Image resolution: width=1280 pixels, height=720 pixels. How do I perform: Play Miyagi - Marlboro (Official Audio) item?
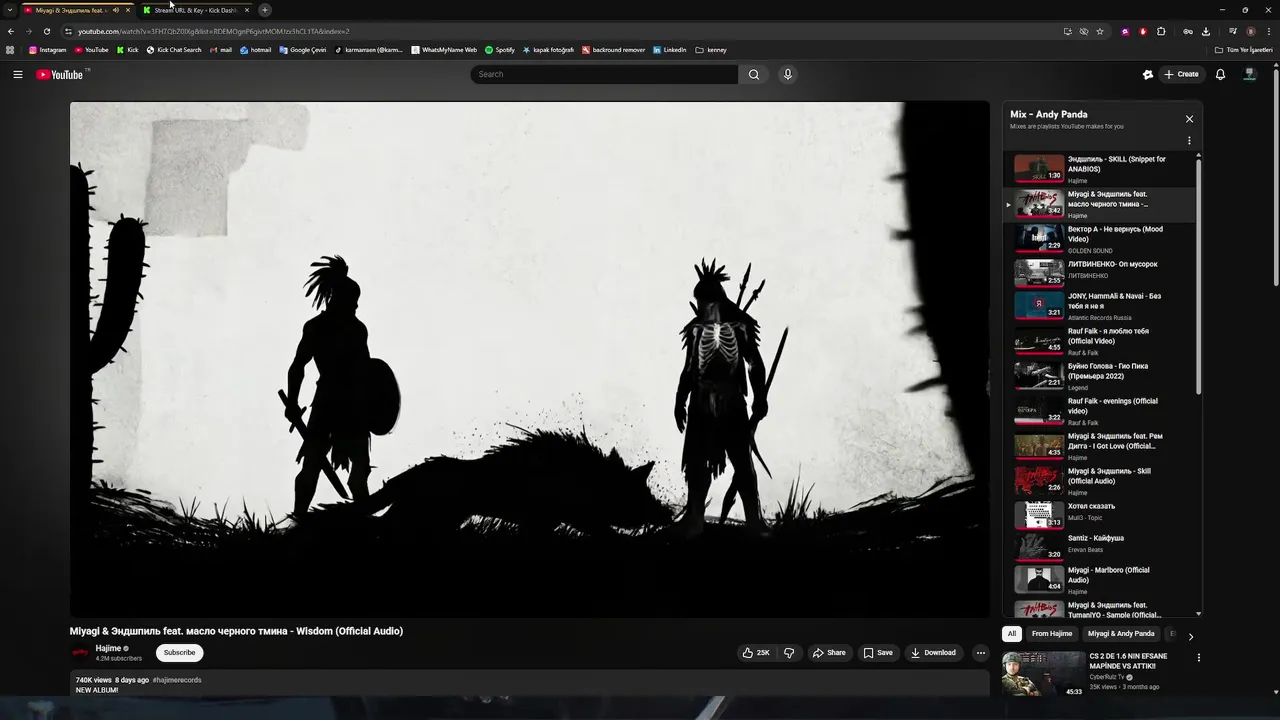(1100, 580)
